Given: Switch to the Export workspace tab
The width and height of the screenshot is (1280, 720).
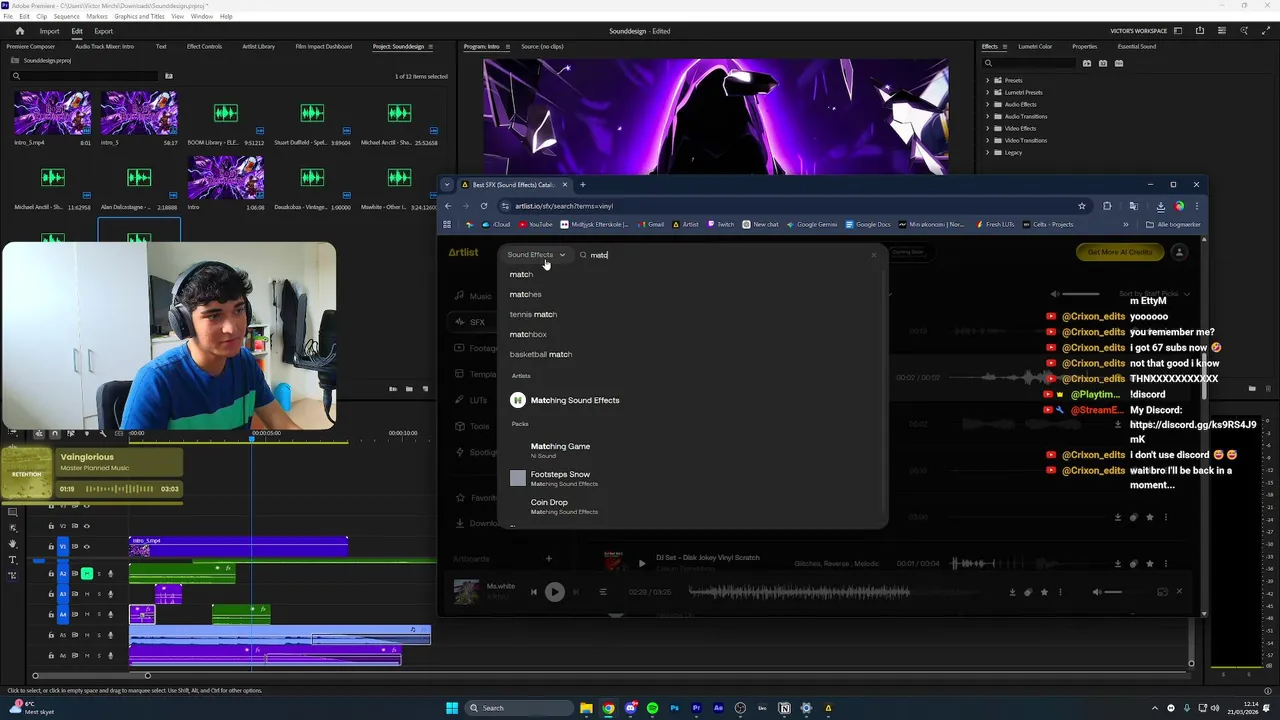Looking at the screenshot, I should 103,31.
